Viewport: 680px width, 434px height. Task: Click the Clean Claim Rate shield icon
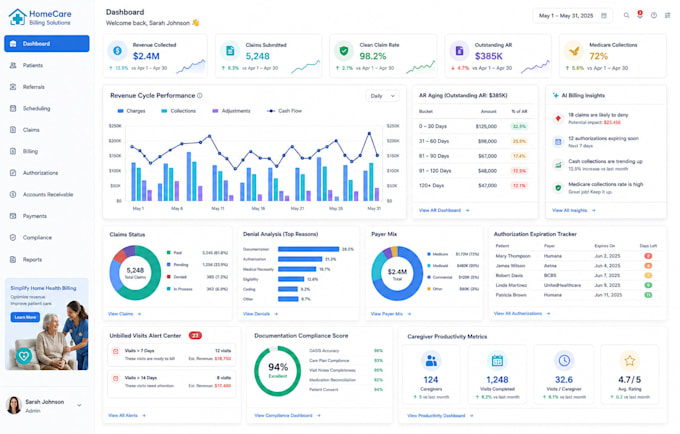(344, 51)
